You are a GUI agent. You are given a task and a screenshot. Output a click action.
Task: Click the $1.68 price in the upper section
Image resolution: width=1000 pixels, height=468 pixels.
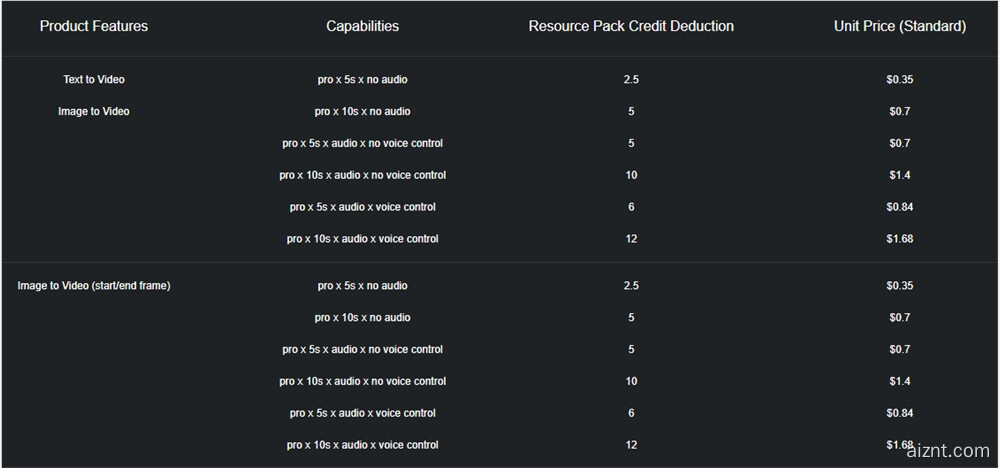click(x=899, y=239)
